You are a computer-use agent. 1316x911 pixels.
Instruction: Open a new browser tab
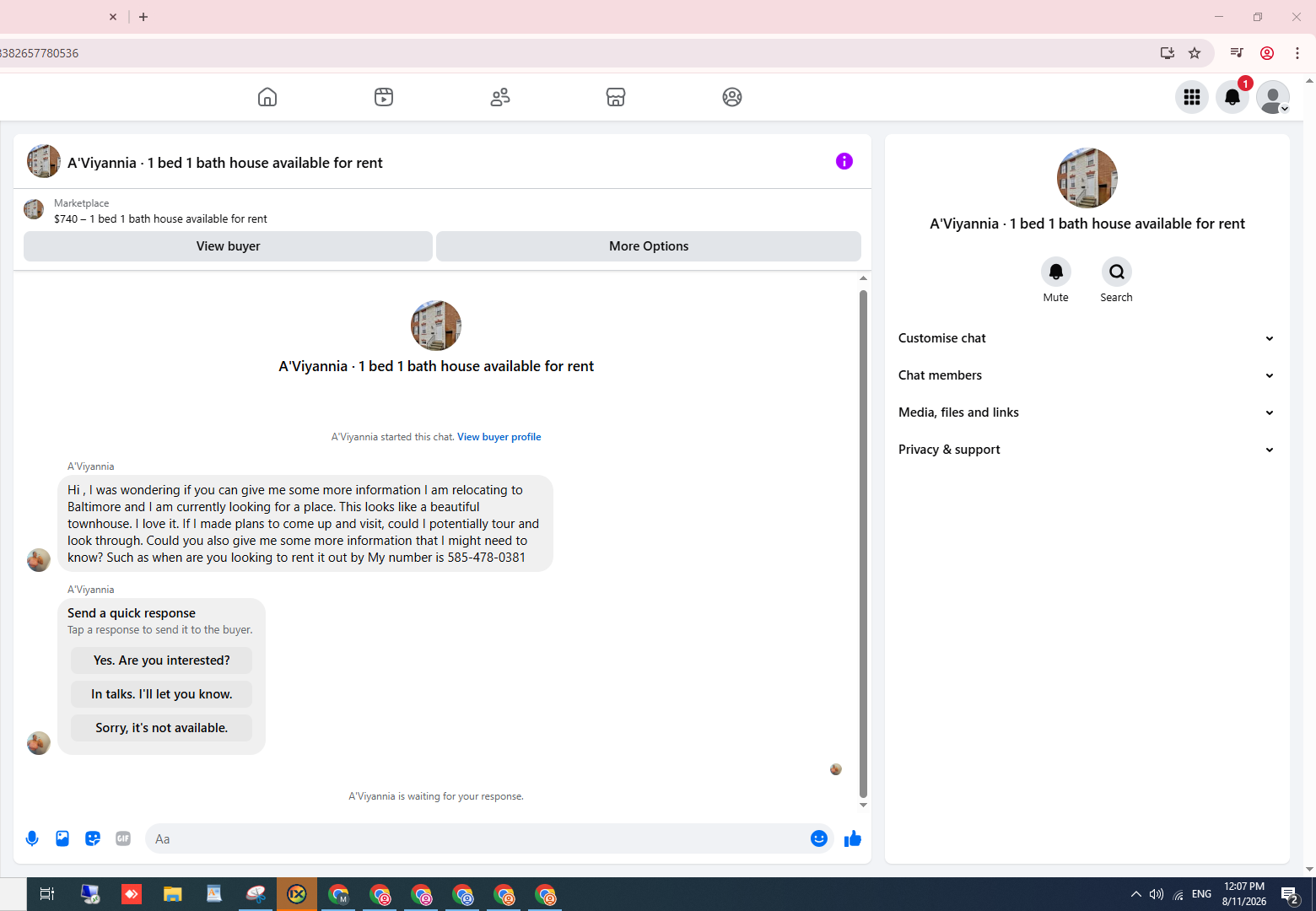tap(143, 17)
